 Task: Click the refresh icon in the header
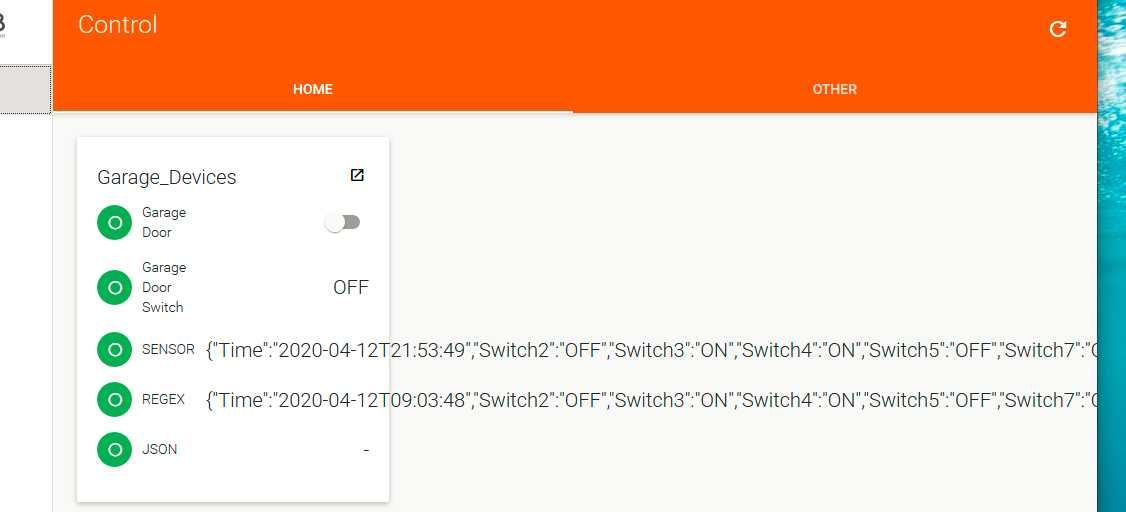tap(1058, 30)
